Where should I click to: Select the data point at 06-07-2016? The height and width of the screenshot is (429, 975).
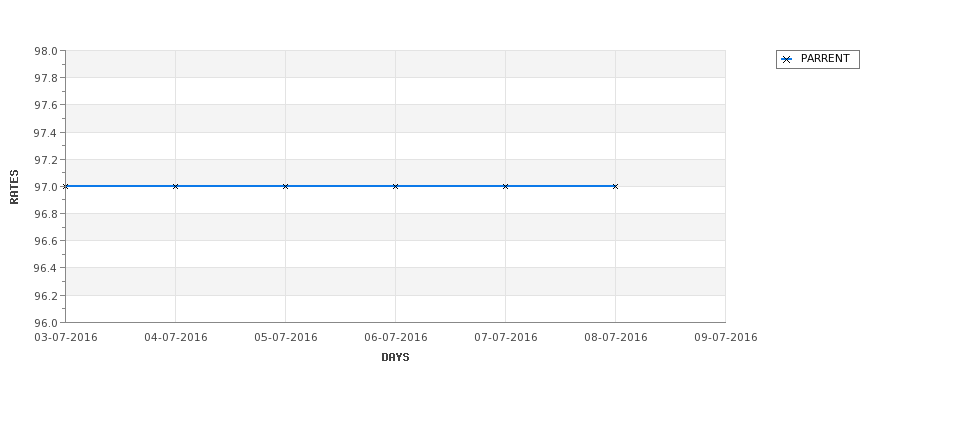pyautogui.click(x=395, y=187)
